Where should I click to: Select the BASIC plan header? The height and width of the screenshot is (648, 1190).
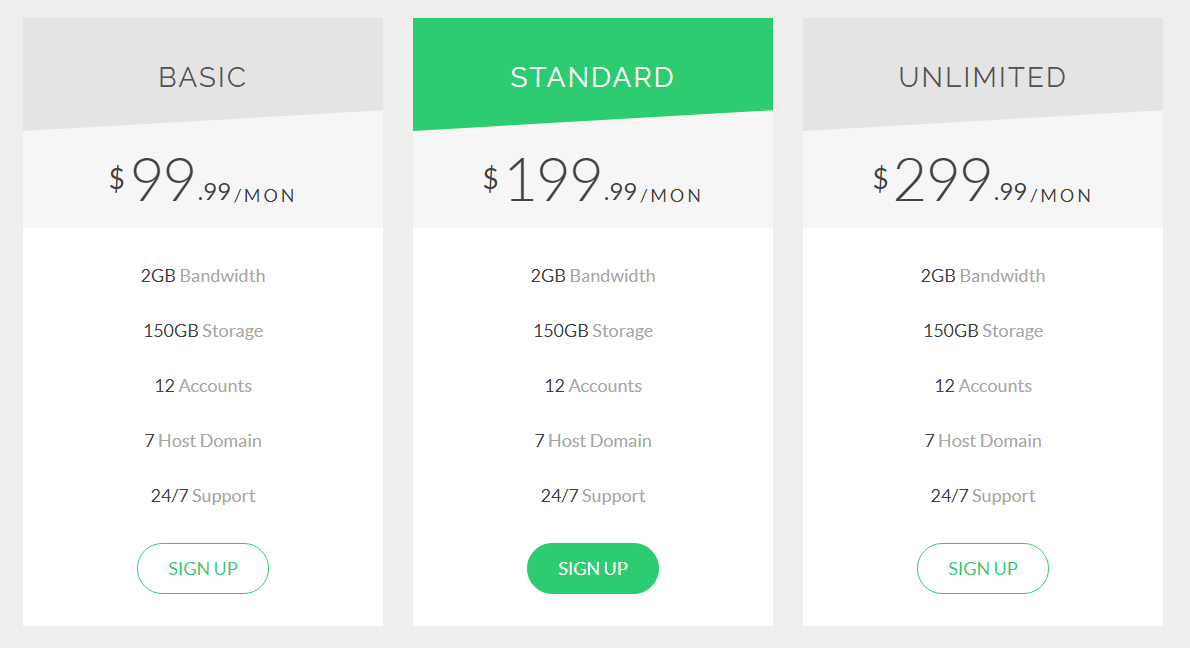click(202, 76)
